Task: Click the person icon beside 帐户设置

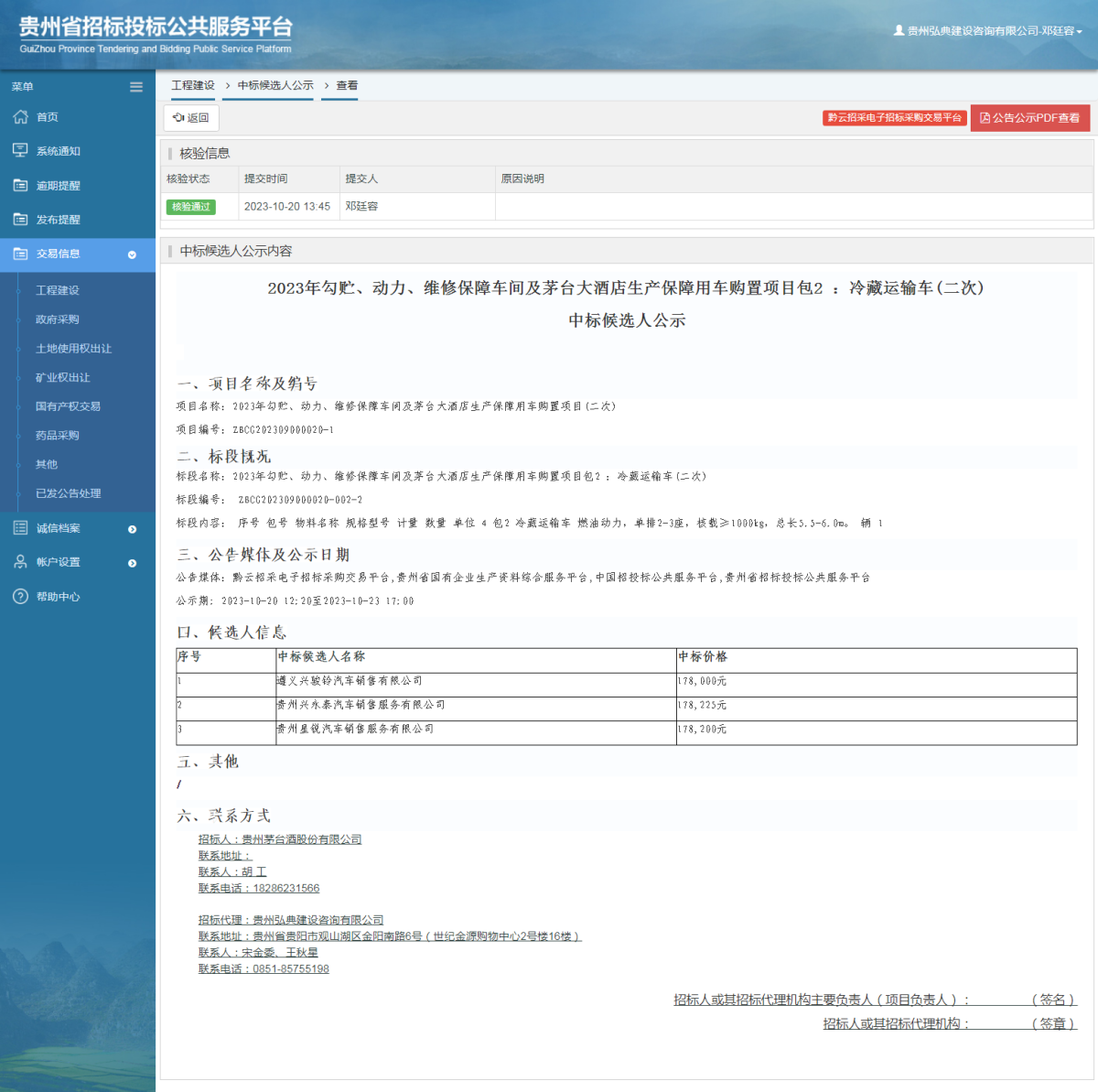Action: click(x=20, y=562)
